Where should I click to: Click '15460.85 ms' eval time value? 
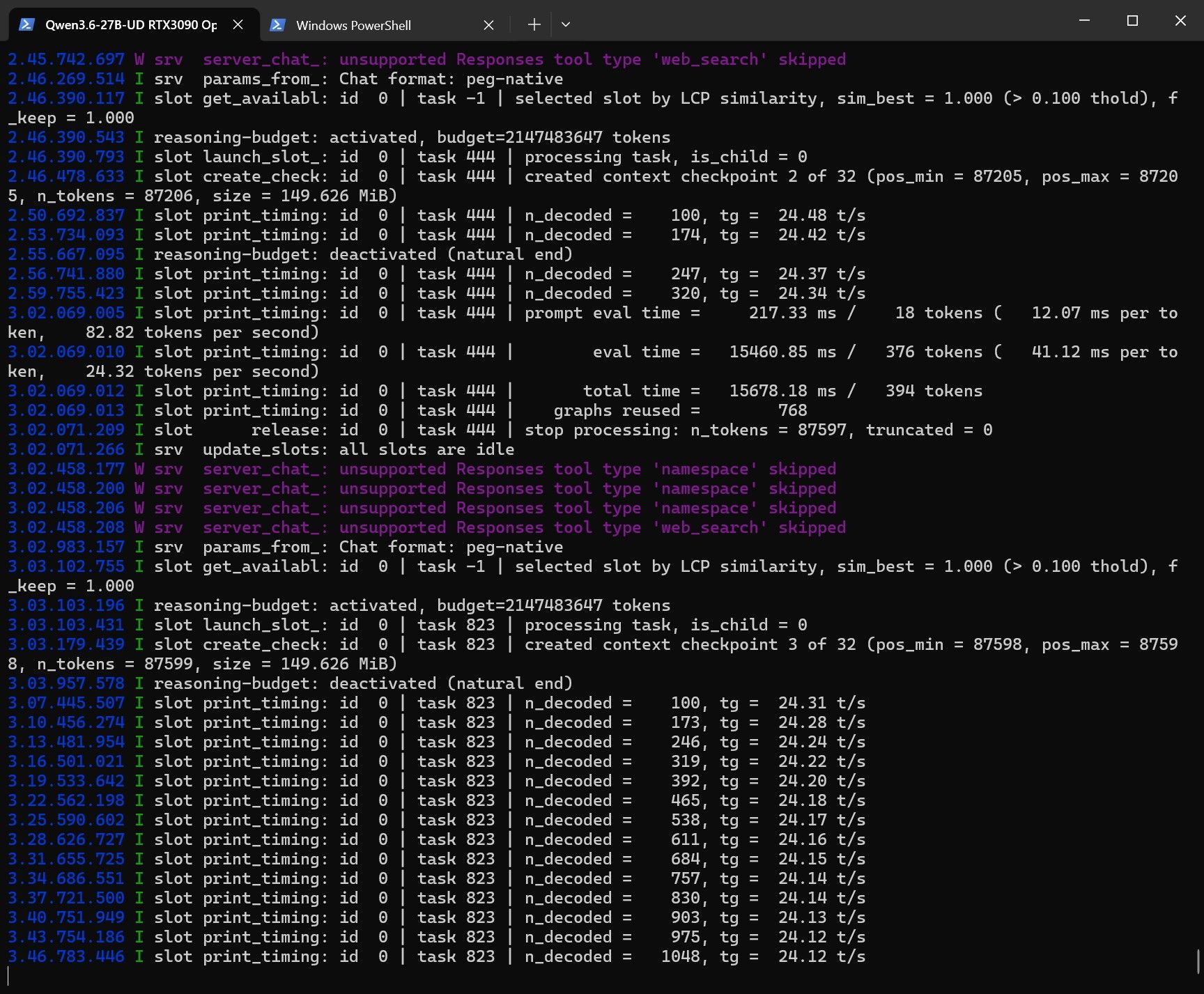click(782, 352)
